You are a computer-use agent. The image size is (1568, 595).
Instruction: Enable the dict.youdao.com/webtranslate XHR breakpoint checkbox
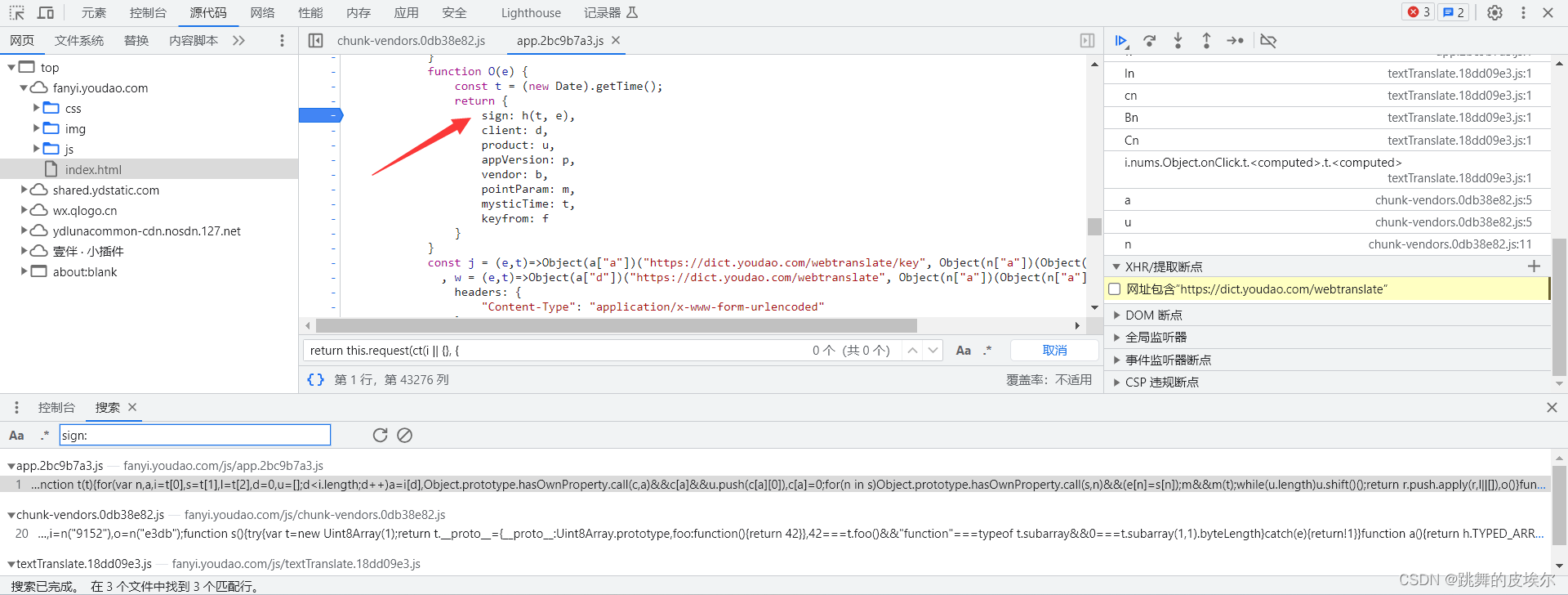(1114, 289)
